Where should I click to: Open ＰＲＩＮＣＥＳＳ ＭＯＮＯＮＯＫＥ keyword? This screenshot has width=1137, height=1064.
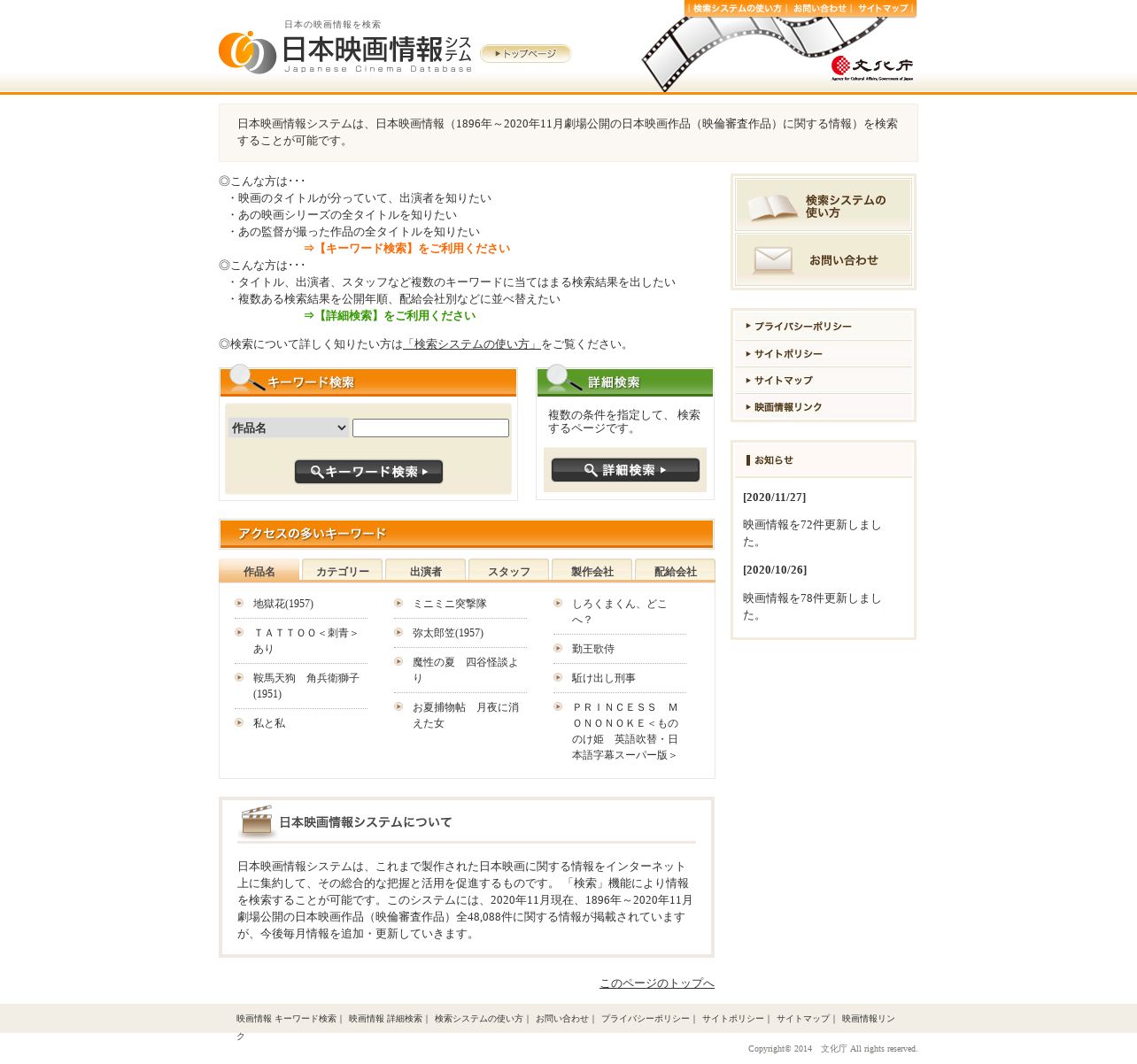coord(625,731)
